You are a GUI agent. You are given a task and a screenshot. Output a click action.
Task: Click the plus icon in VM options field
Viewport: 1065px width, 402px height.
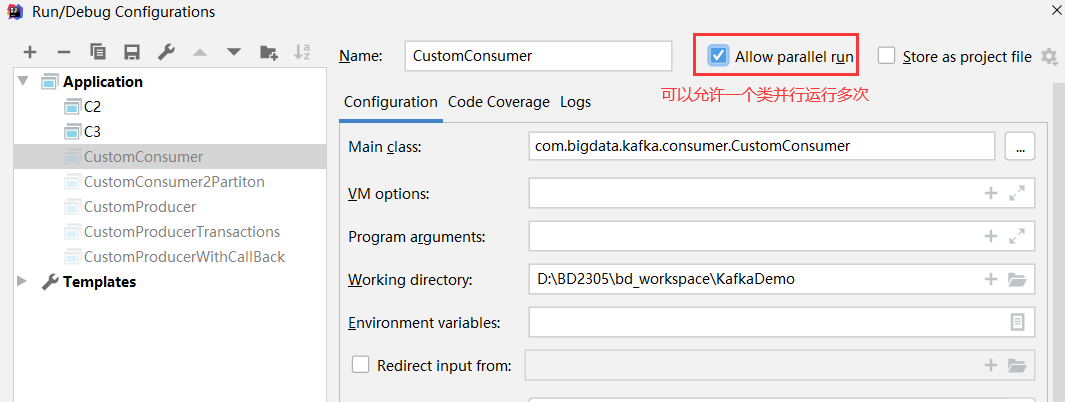tap(991, 194)
